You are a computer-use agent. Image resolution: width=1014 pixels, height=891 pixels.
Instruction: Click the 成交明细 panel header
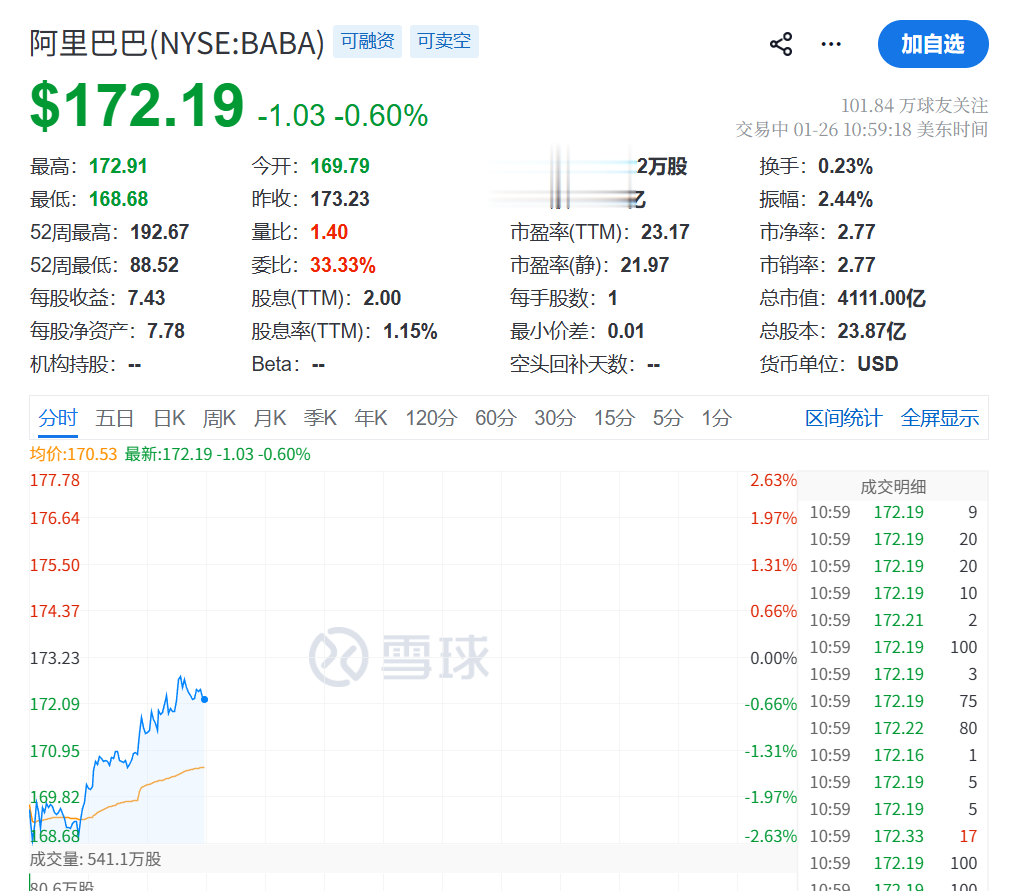(x=893, y=486)
